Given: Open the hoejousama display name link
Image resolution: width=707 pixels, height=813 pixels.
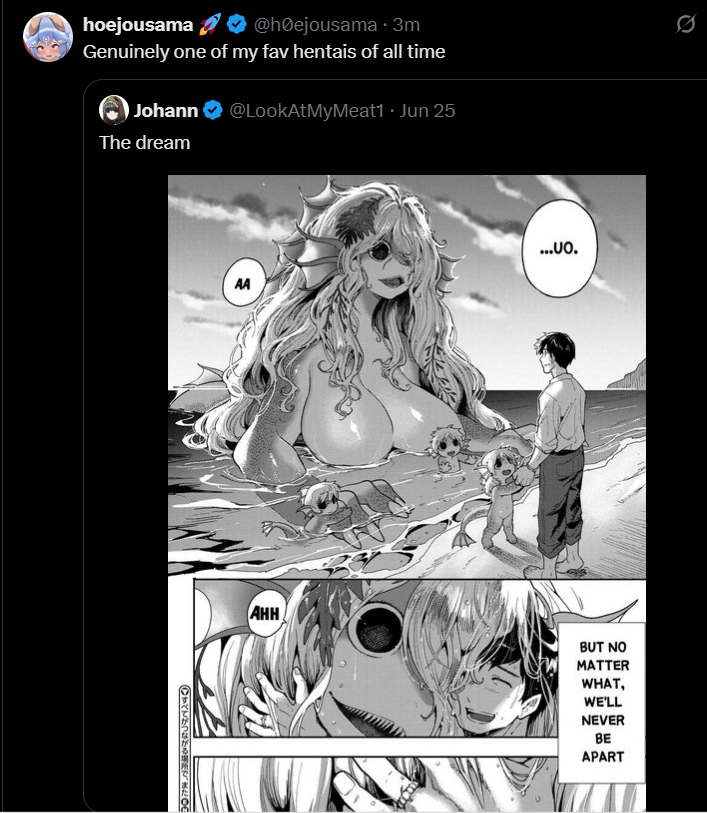Looking at the screenshot, I should 138,24.
